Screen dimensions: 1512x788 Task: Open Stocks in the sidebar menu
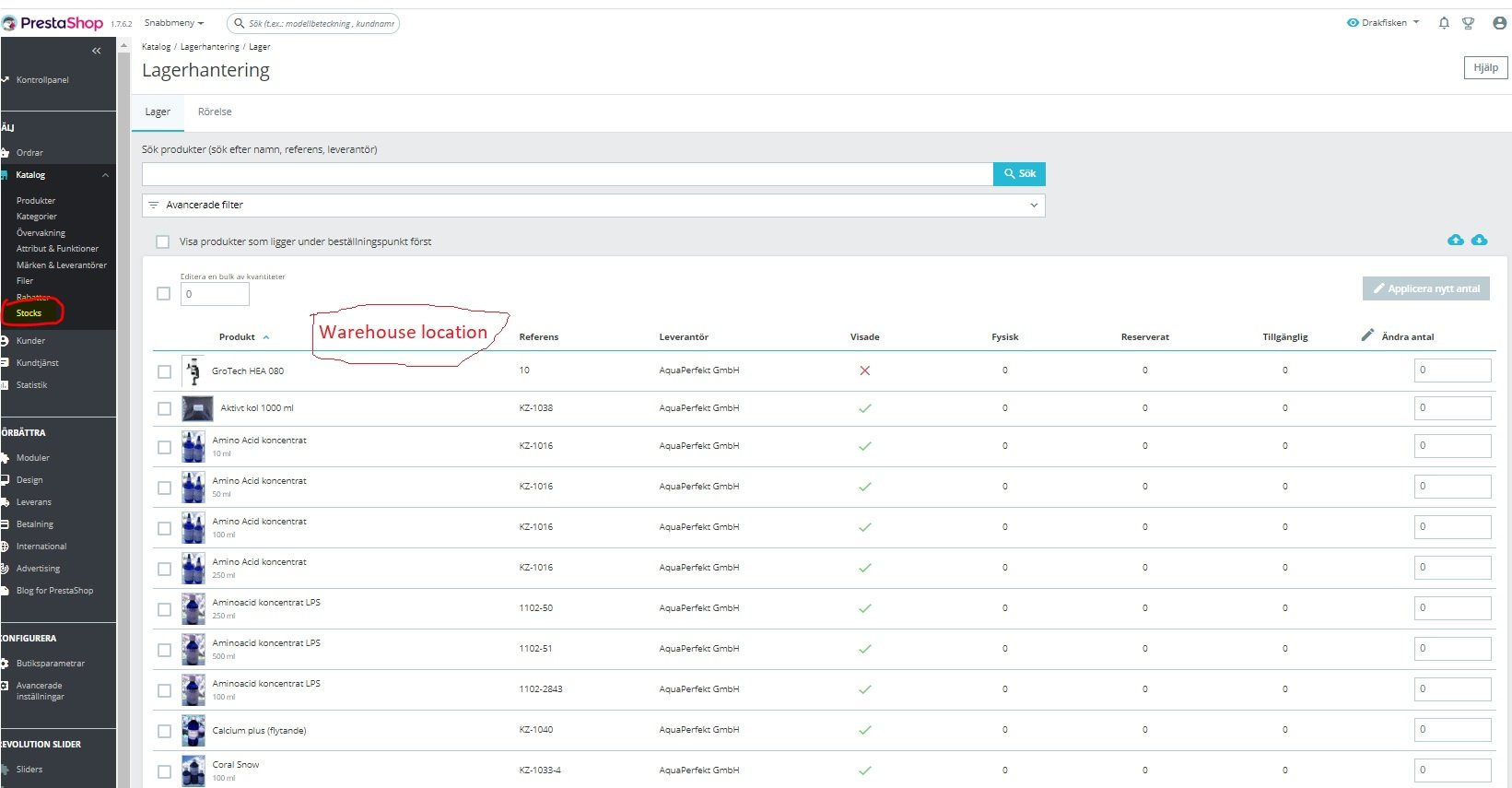(x=29, y=313)
